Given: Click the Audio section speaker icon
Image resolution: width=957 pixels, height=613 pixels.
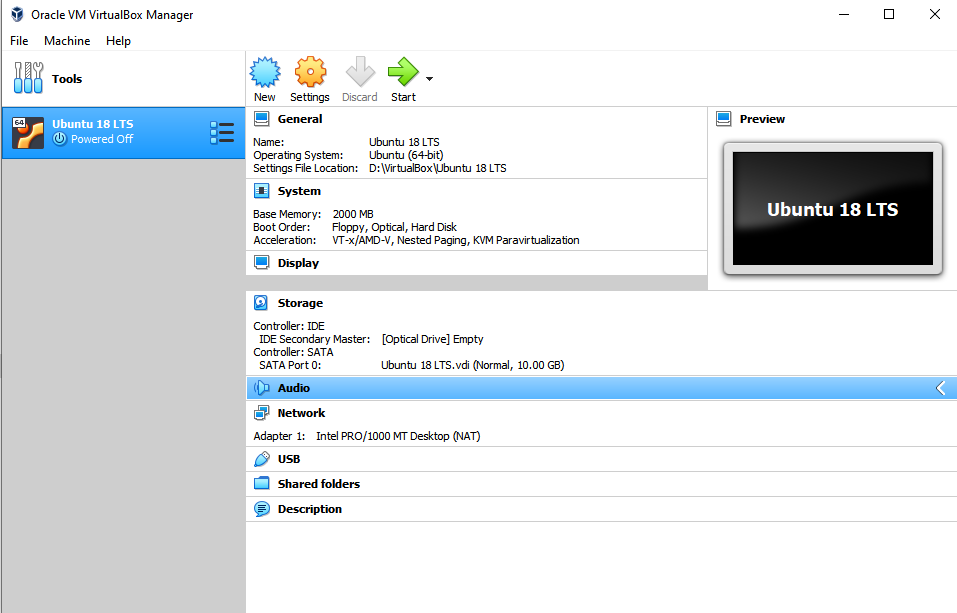Looking at the screenshot, I should tap(261, 388).
